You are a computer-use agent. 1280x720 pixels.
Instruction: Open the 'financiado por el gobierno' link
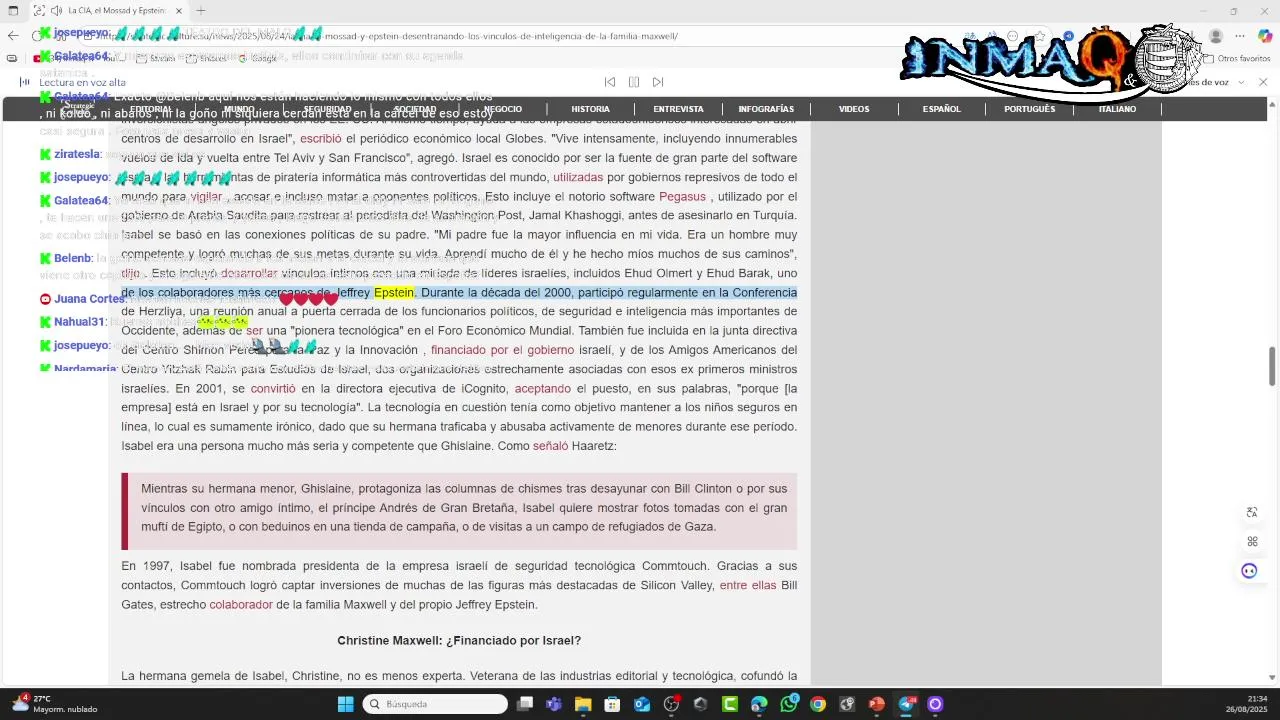(502, 350)
